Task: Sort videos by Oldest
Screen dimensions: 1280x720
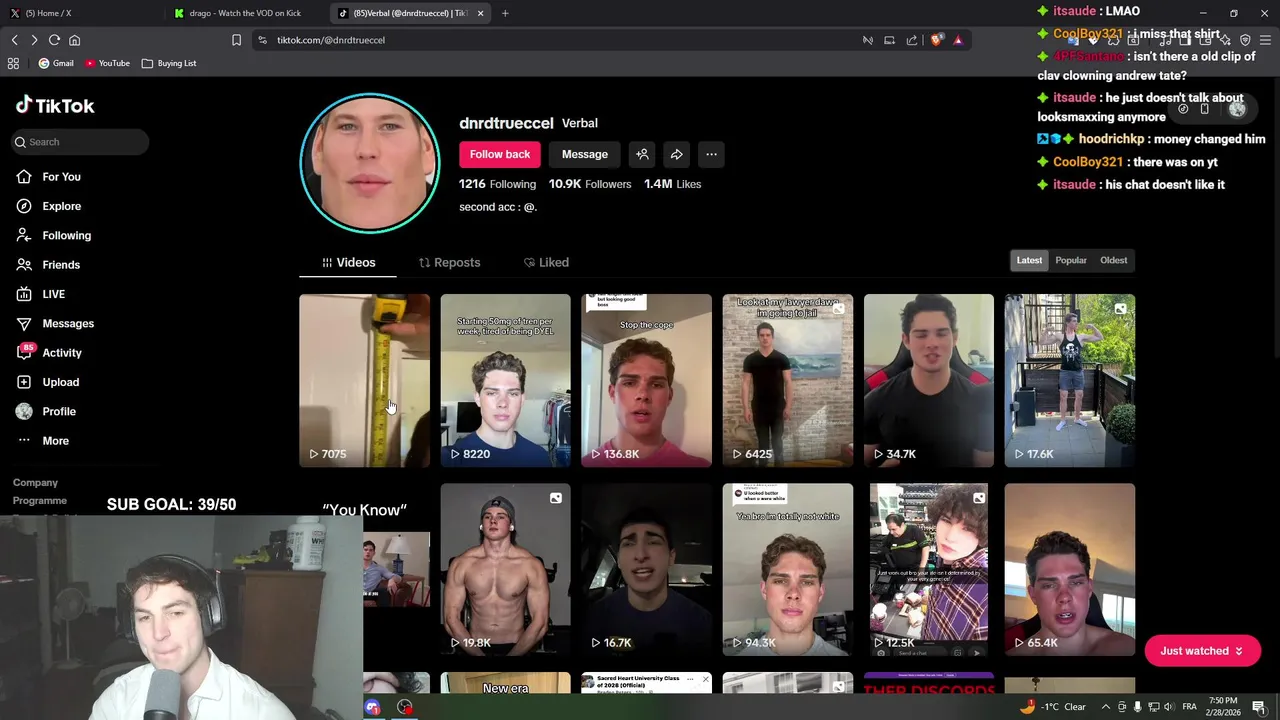Action: pos(1114,260)
